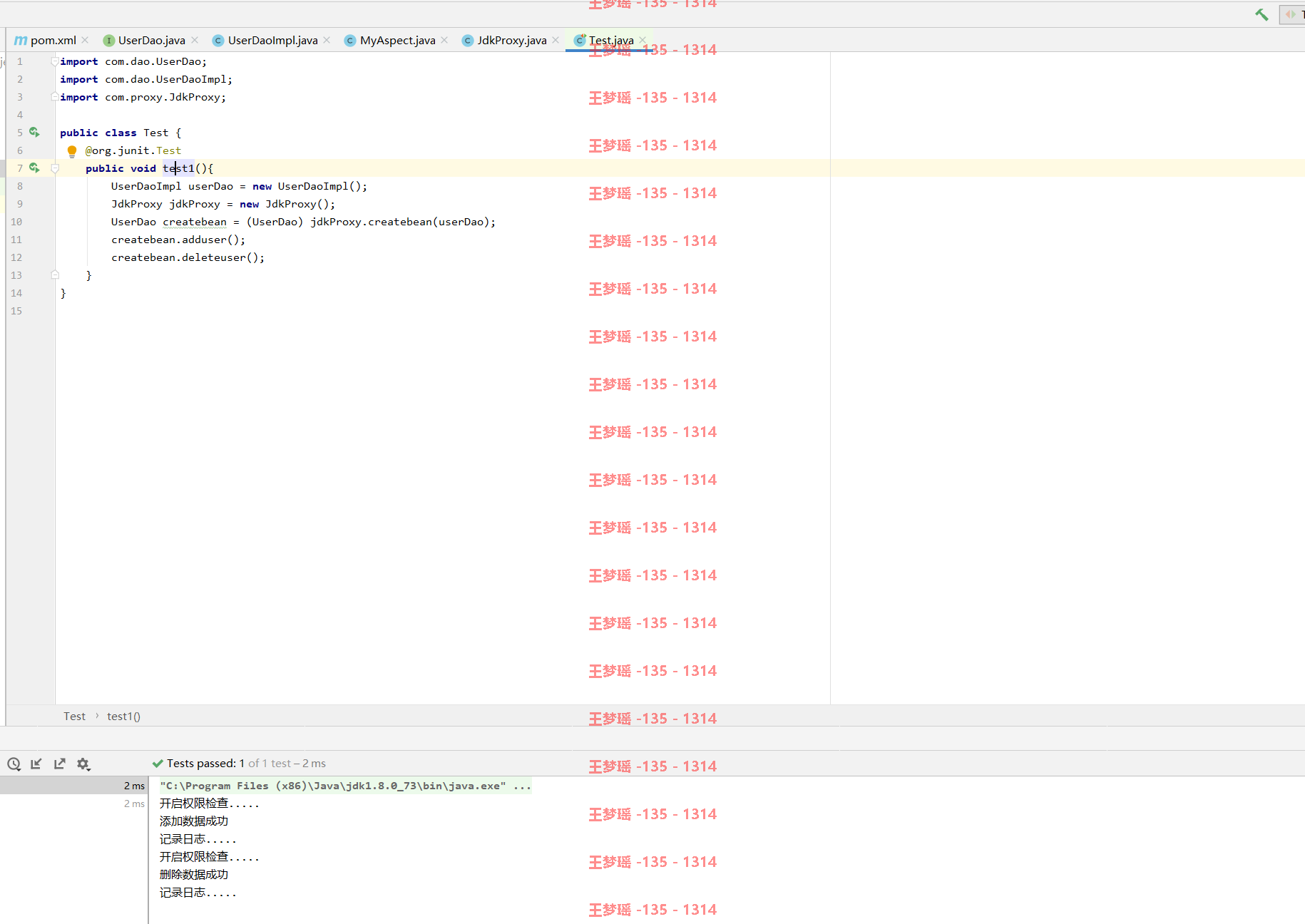Close the UserDaoImpl.java tab

click(x=327, y=41)
